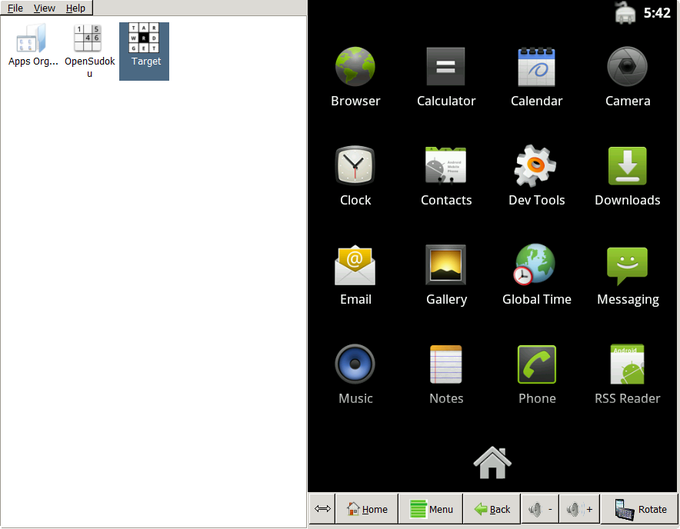This screenshot has width=680, height=529.
Task: Launch Dev Tools
Action: 536,176
